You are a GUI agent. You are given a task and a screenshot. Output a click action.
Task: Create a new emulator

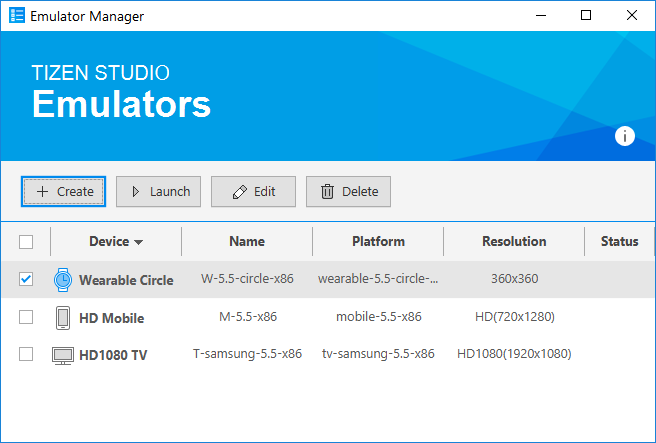(x=63, y=191)
